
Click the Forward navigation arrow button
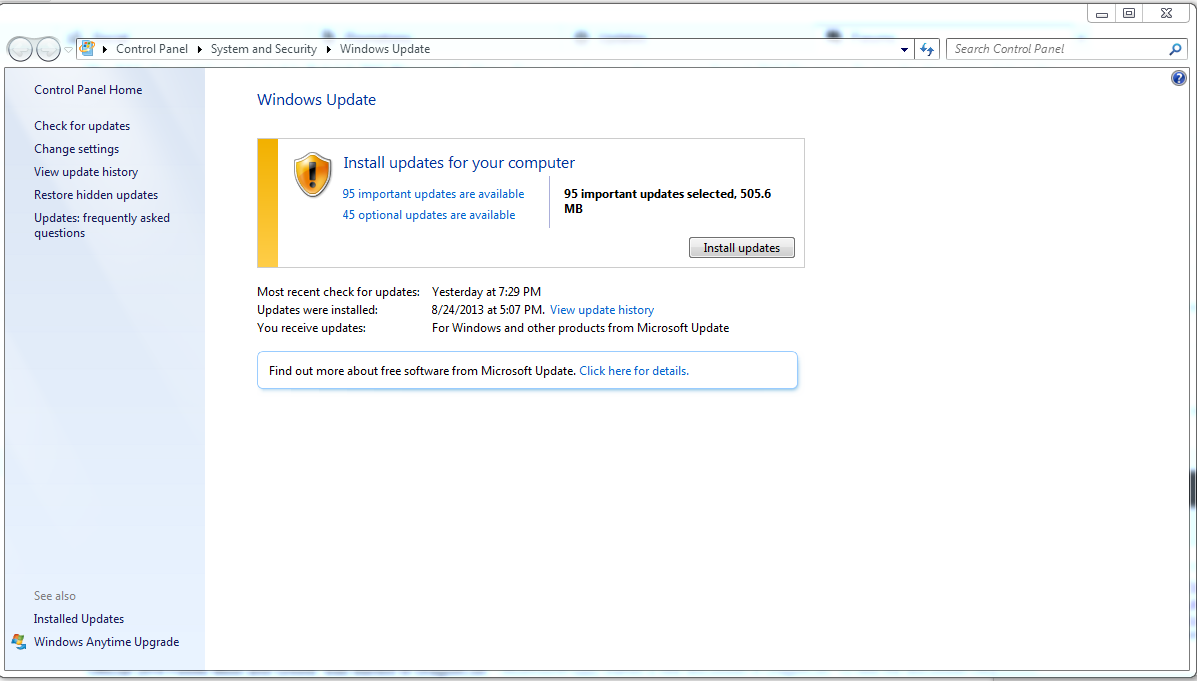coord(47,49)
